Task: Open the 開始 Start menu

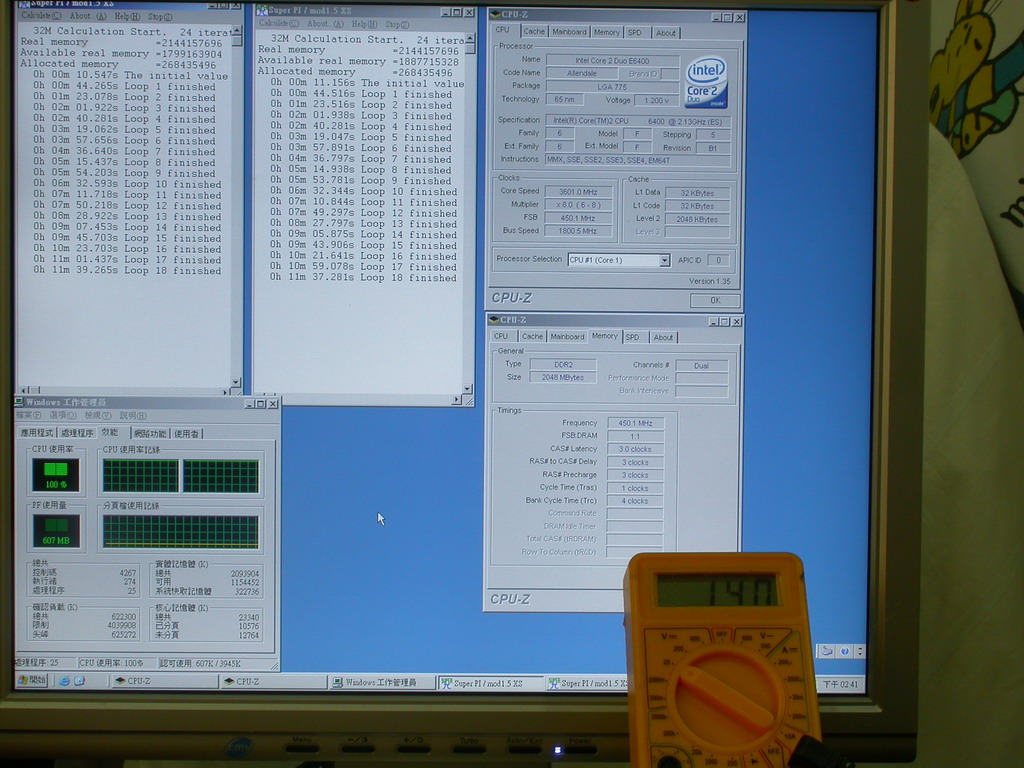Action: pyautogui.click(x=33, y=680)
